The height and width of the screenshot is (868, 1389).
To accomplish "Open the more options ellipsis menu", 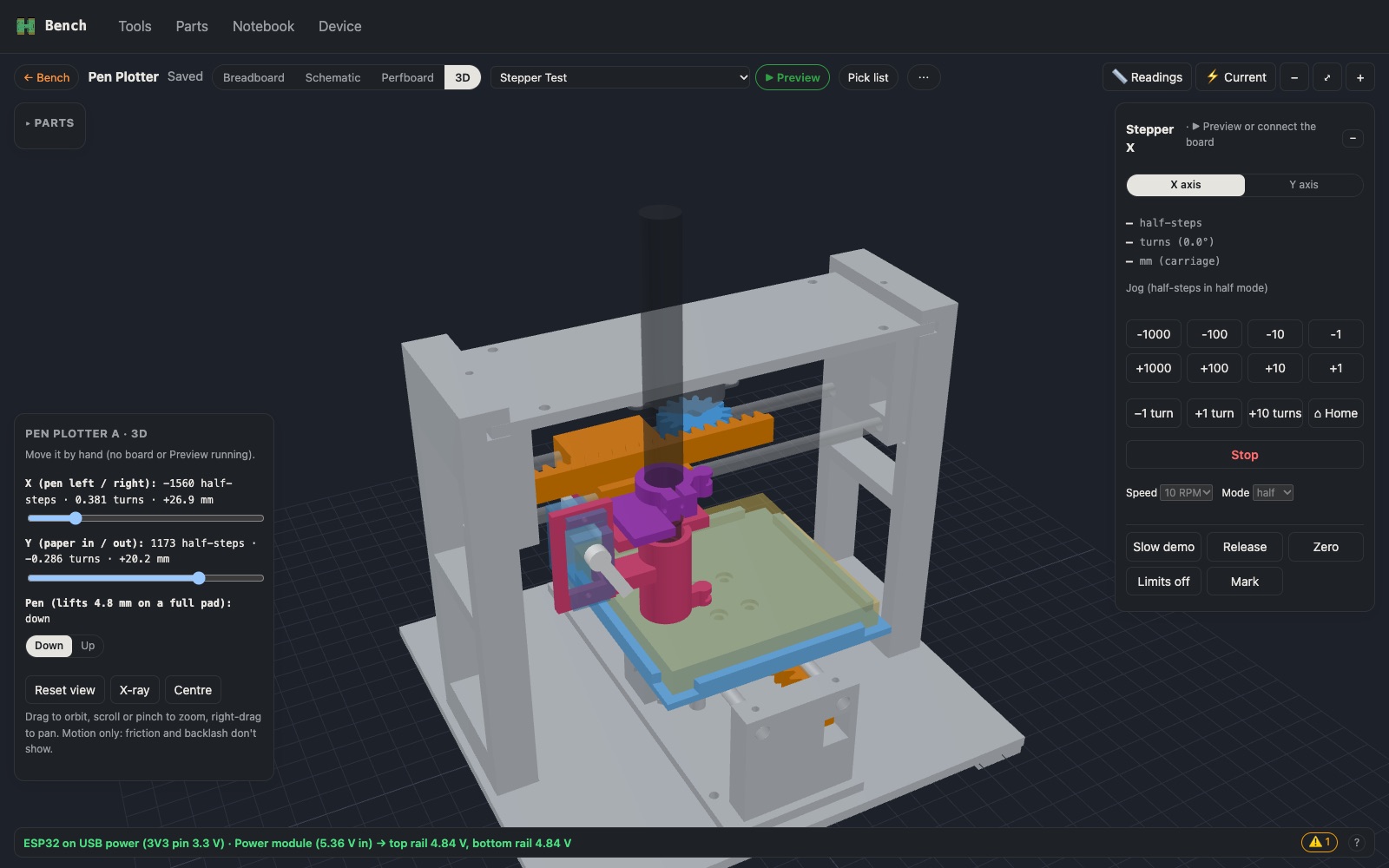I will pos(924,77).
